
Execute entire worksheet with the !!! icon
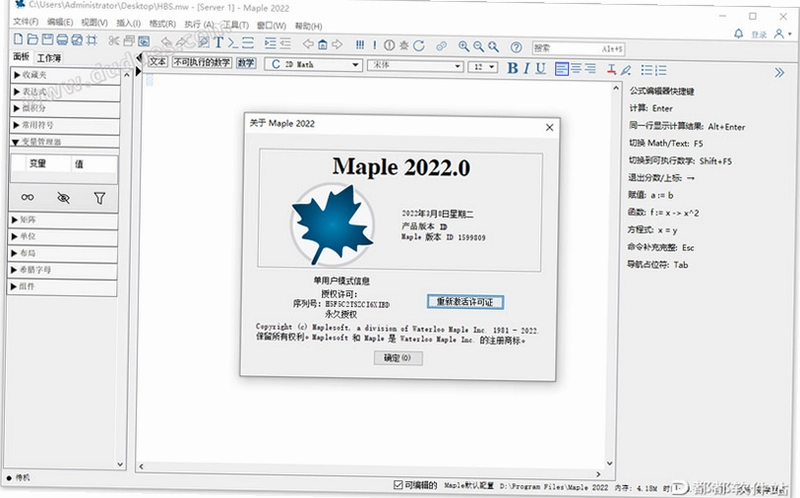360,45
